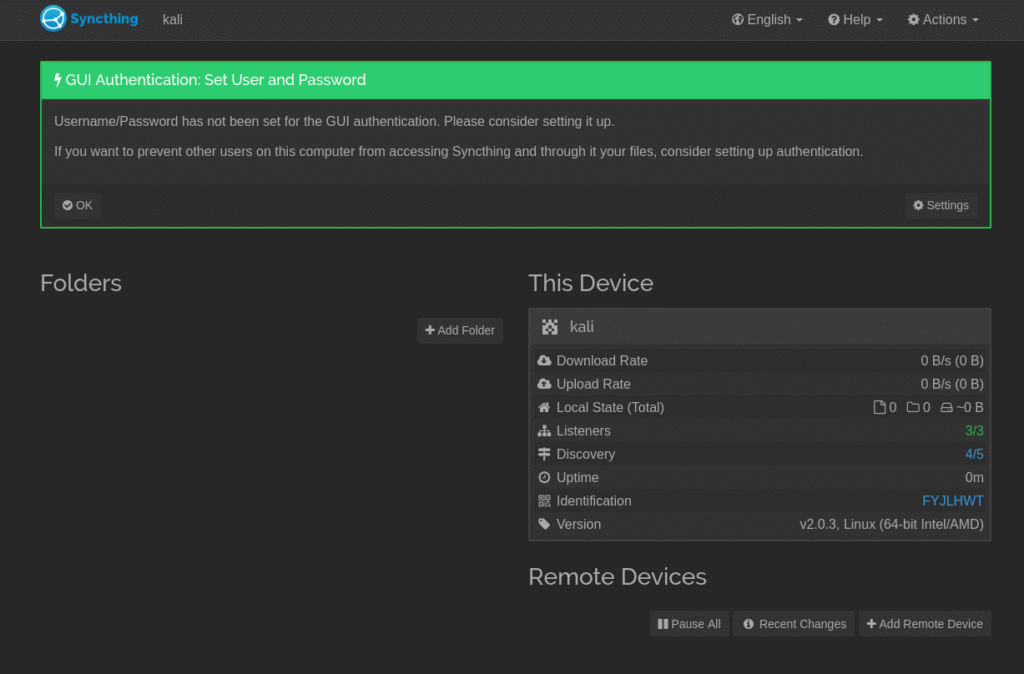Open Settings from the authentication notice
The width and height of the screenshot is (1024, 674).
[940, 205]
